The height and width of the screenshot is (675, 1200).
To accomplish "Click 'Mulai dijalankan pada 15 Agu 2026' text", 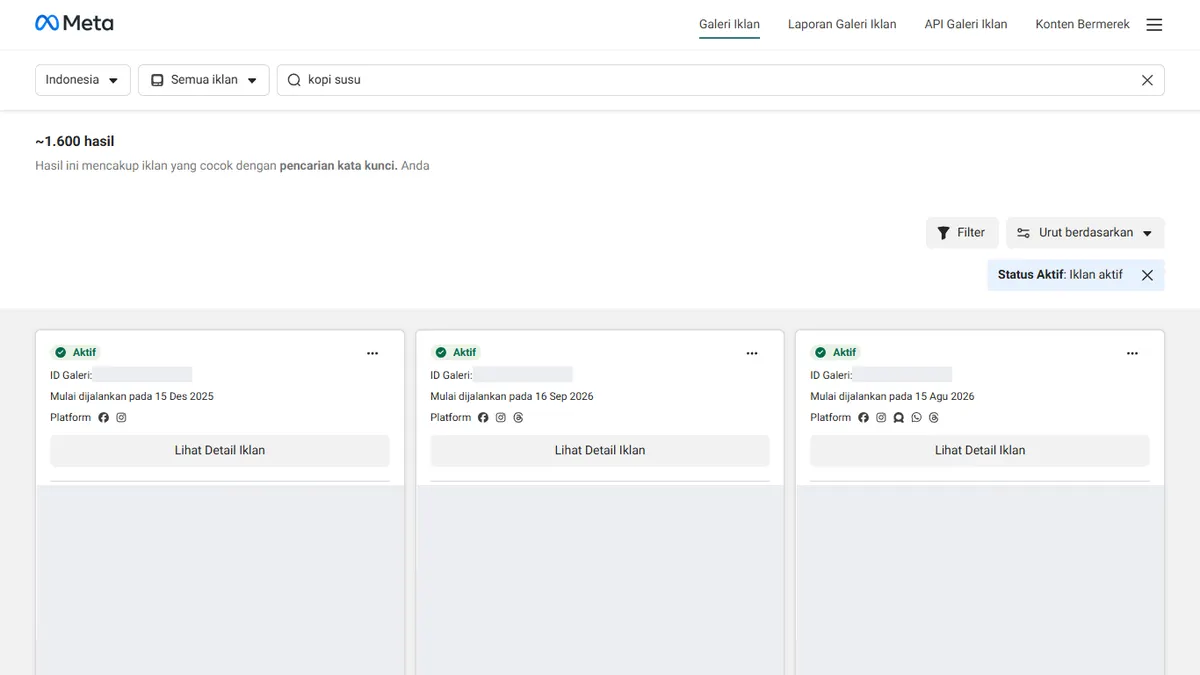I will point(892,396).
